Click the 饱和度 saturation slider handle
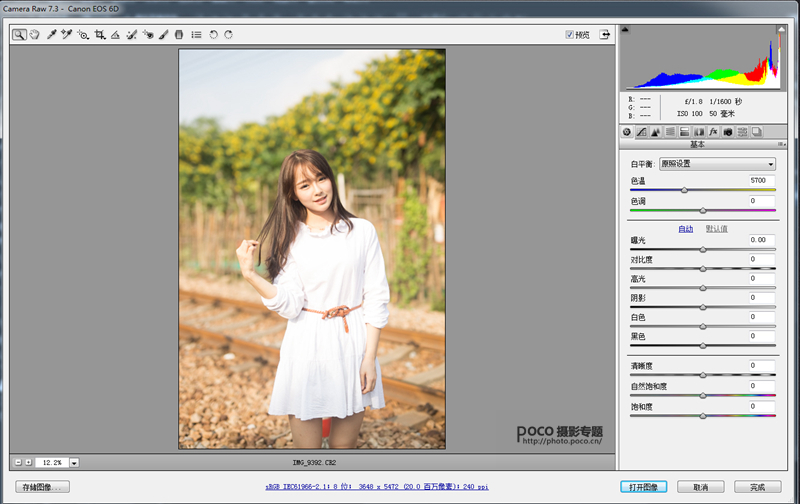 coord(703,416)
